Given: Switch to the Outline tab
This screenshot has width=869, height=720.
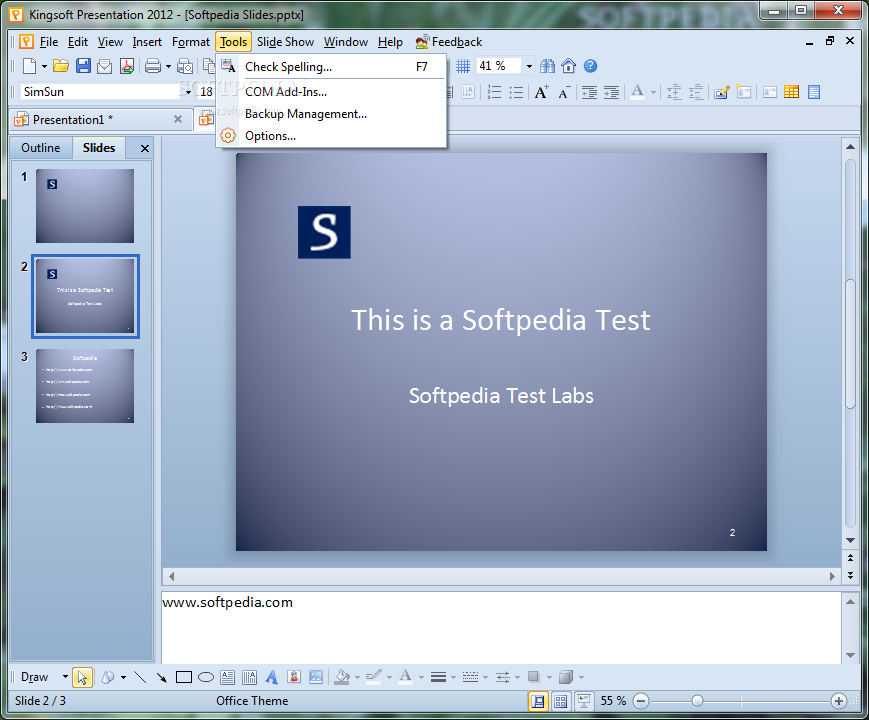Looking at the screenshot, I should tap(41, 148).
